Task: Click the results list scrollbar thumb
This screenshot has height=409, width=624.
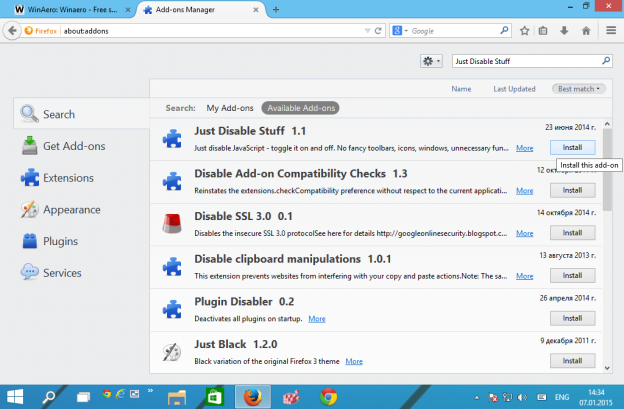Action: 607,169
